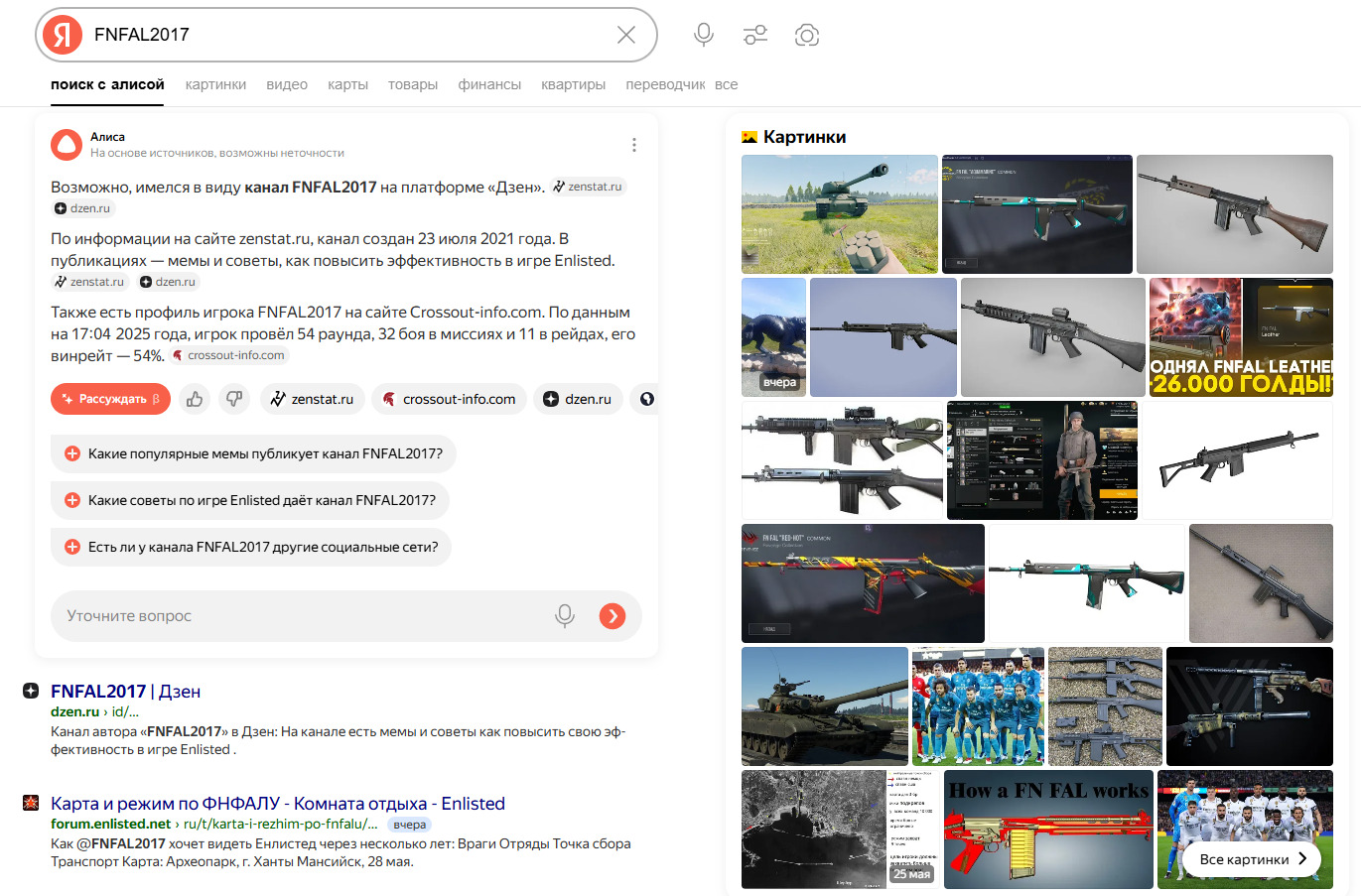Send question with orange arrow button
The image size is (1361, 896).
point(612,616)
